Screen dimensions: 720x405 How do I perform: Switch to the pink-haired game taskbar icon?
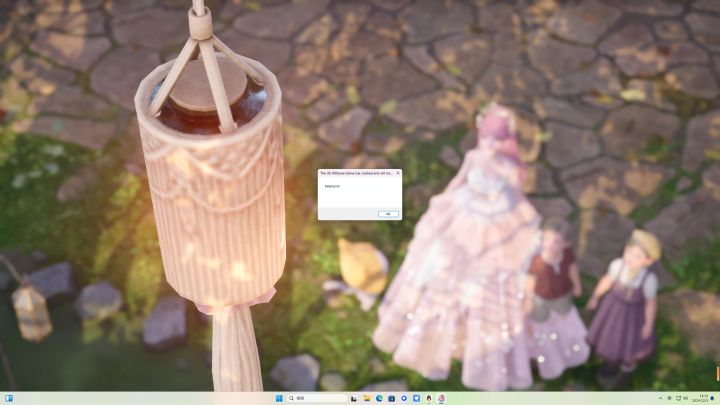441,398
